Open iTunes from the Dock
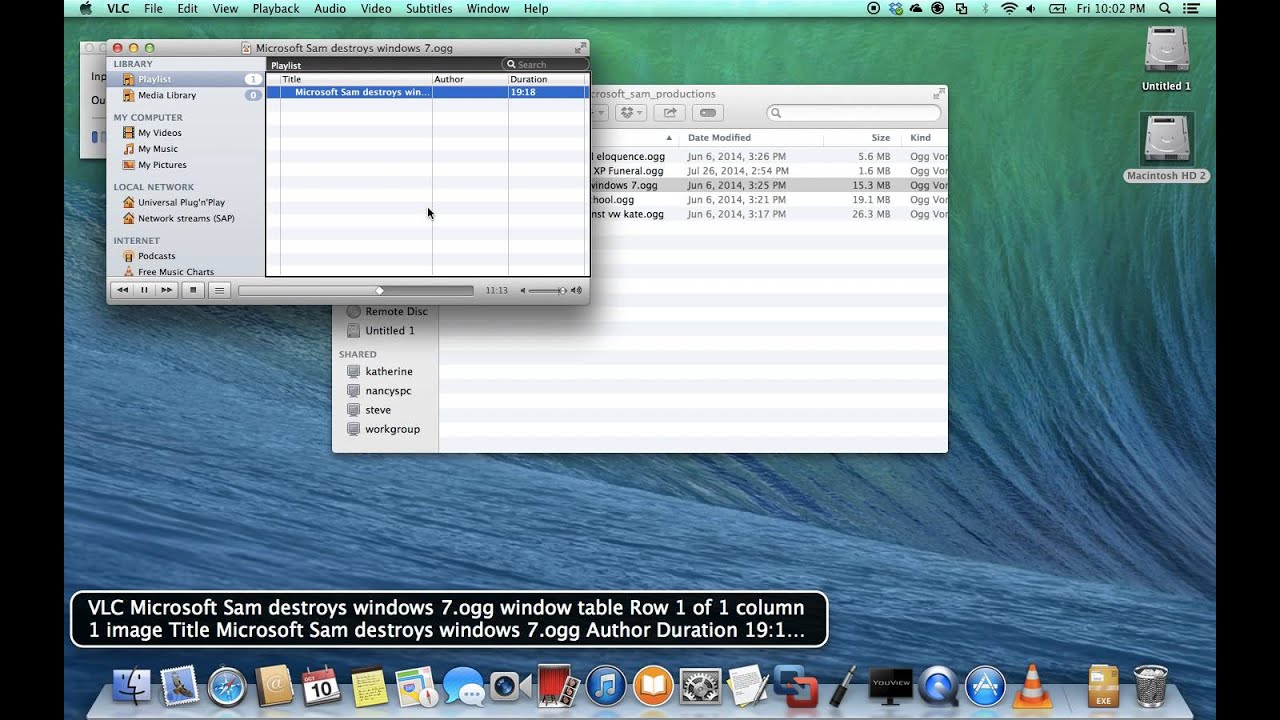 (x=605, y=686)
